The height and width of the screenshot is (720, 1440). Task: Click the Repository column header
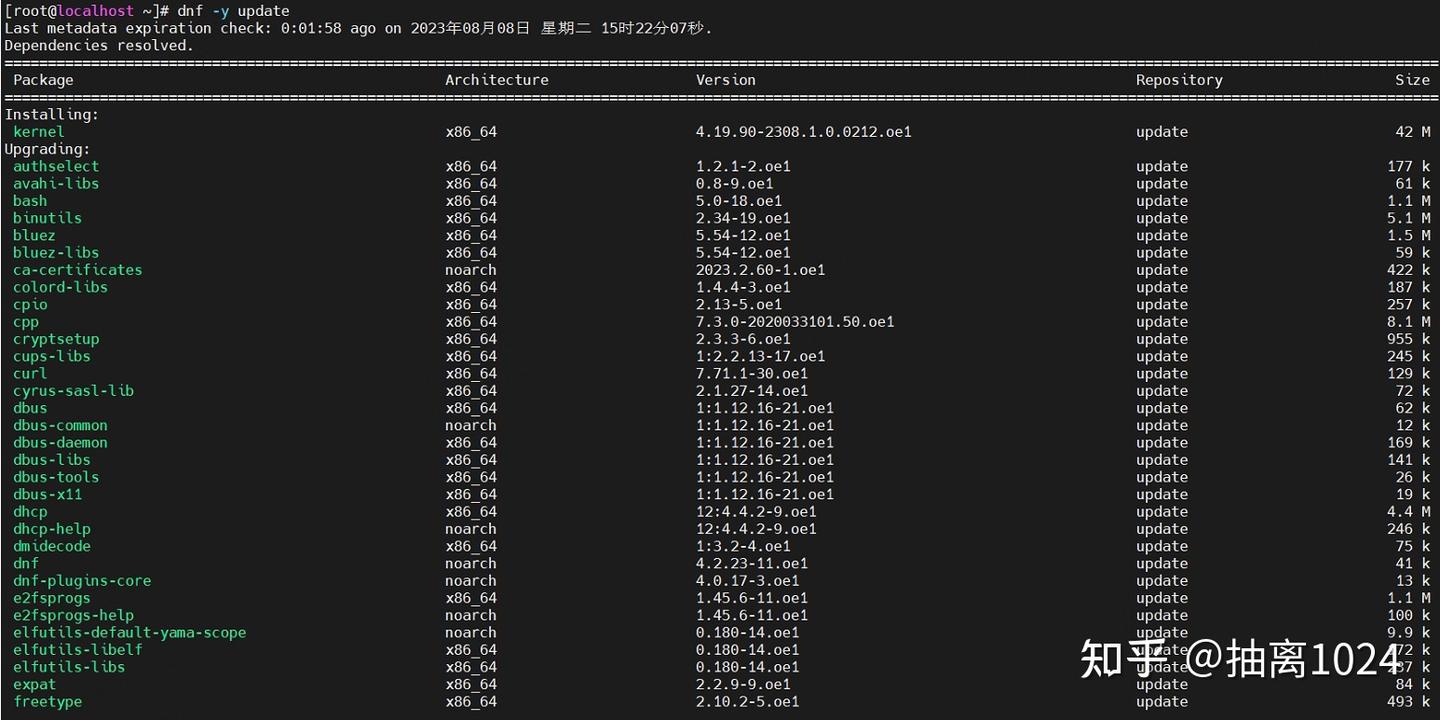[x=1179, y=80]
